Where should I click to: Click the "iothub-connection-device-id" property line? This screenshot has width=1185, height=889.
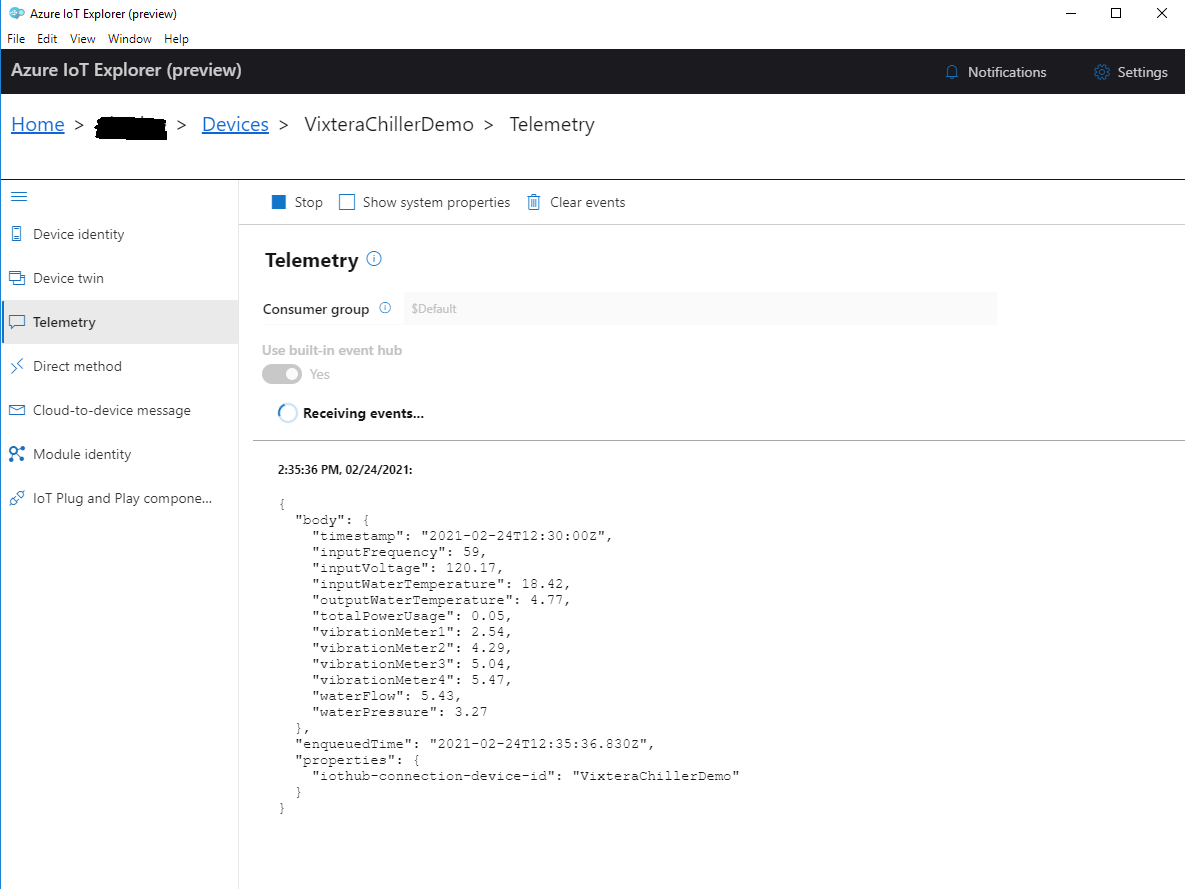525,776
